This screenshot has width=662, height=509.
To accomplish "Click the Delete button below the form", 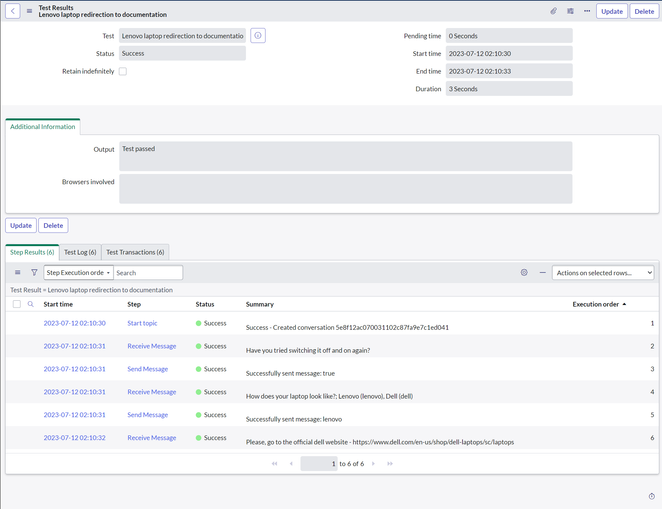I will pyautogui.click(x=53, y=225).
